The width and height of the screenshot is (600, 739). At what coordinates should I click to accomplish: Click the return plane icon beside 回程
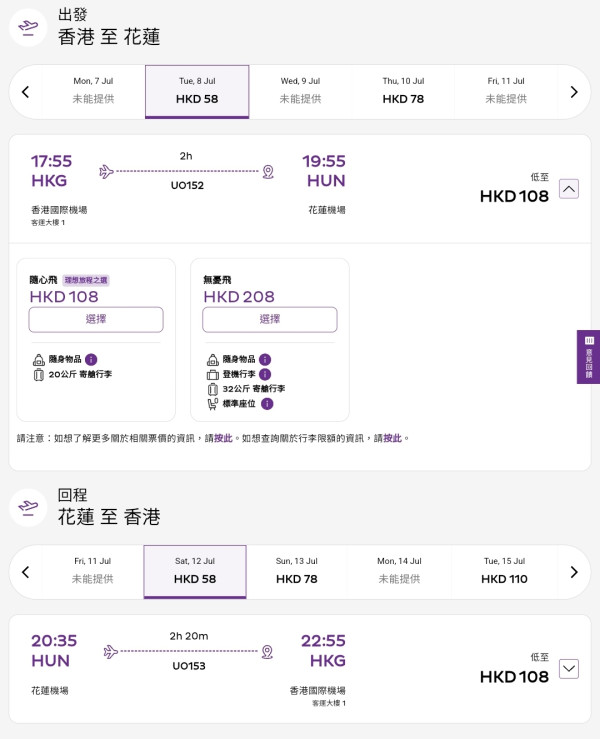click(x=28, y=508)
